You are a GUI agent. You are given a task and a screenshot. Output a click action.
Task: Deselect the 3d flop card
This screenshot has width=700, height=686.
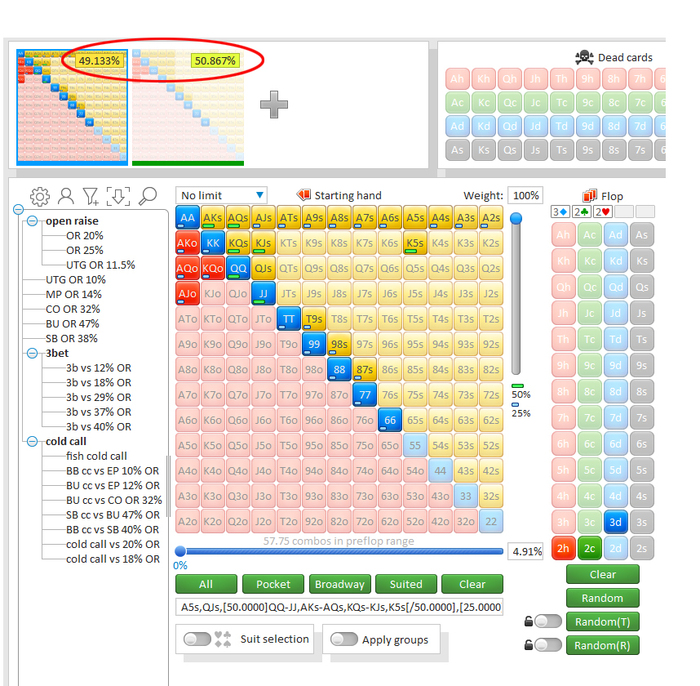tap(616, 522)
